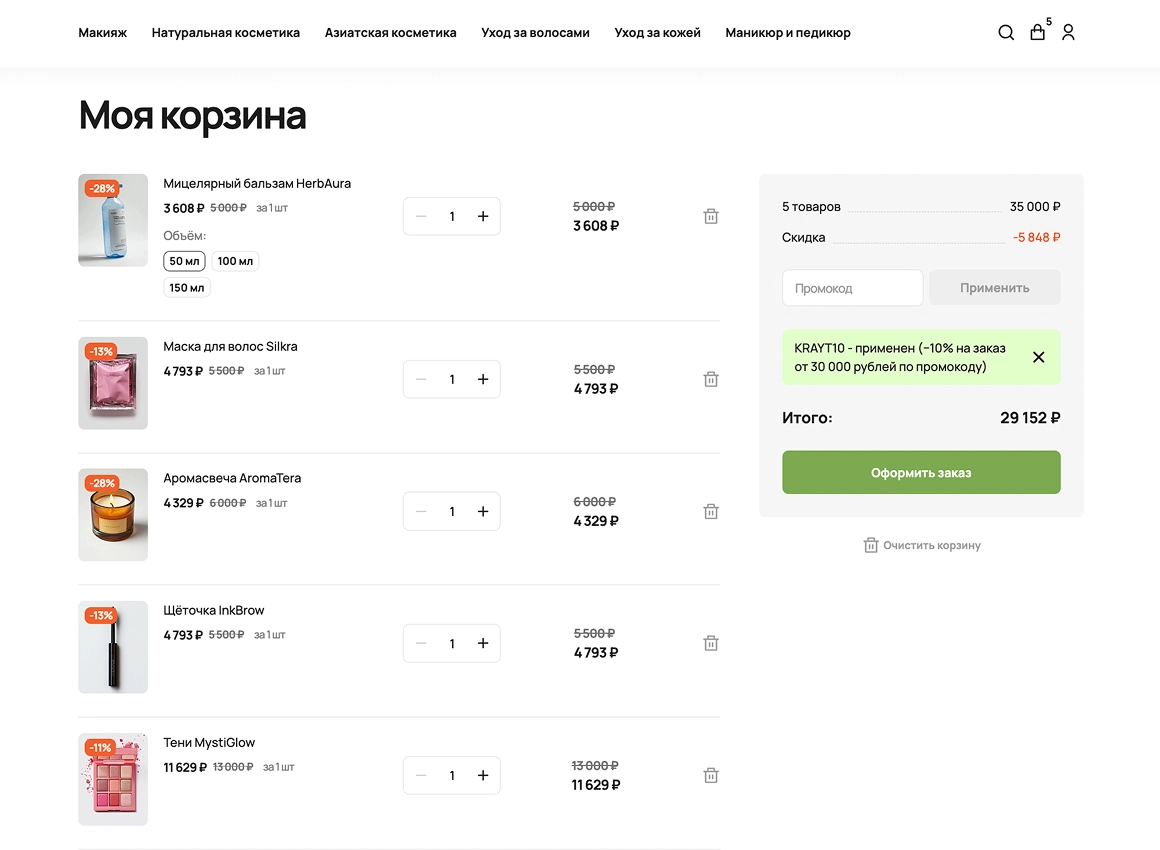1160x850 pixels.
Task: Delete Аромасвеча AromaTera using trash icon
Action: pyautogui.click(x=711, y=511)
